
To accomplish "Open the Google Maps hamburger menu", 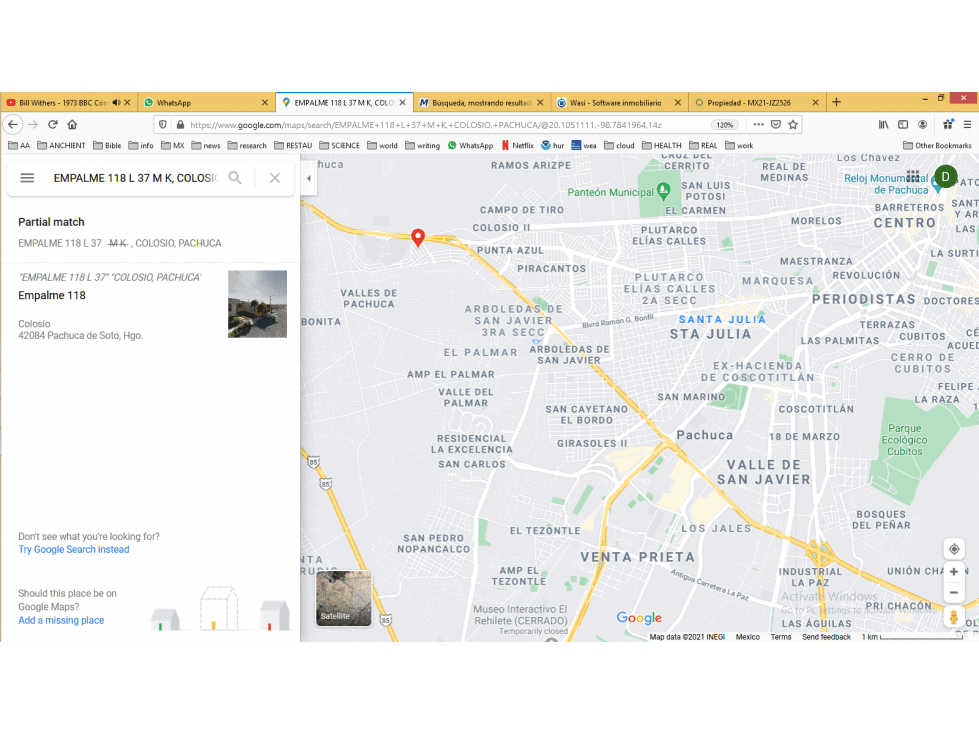I will (x=27, y=178).
